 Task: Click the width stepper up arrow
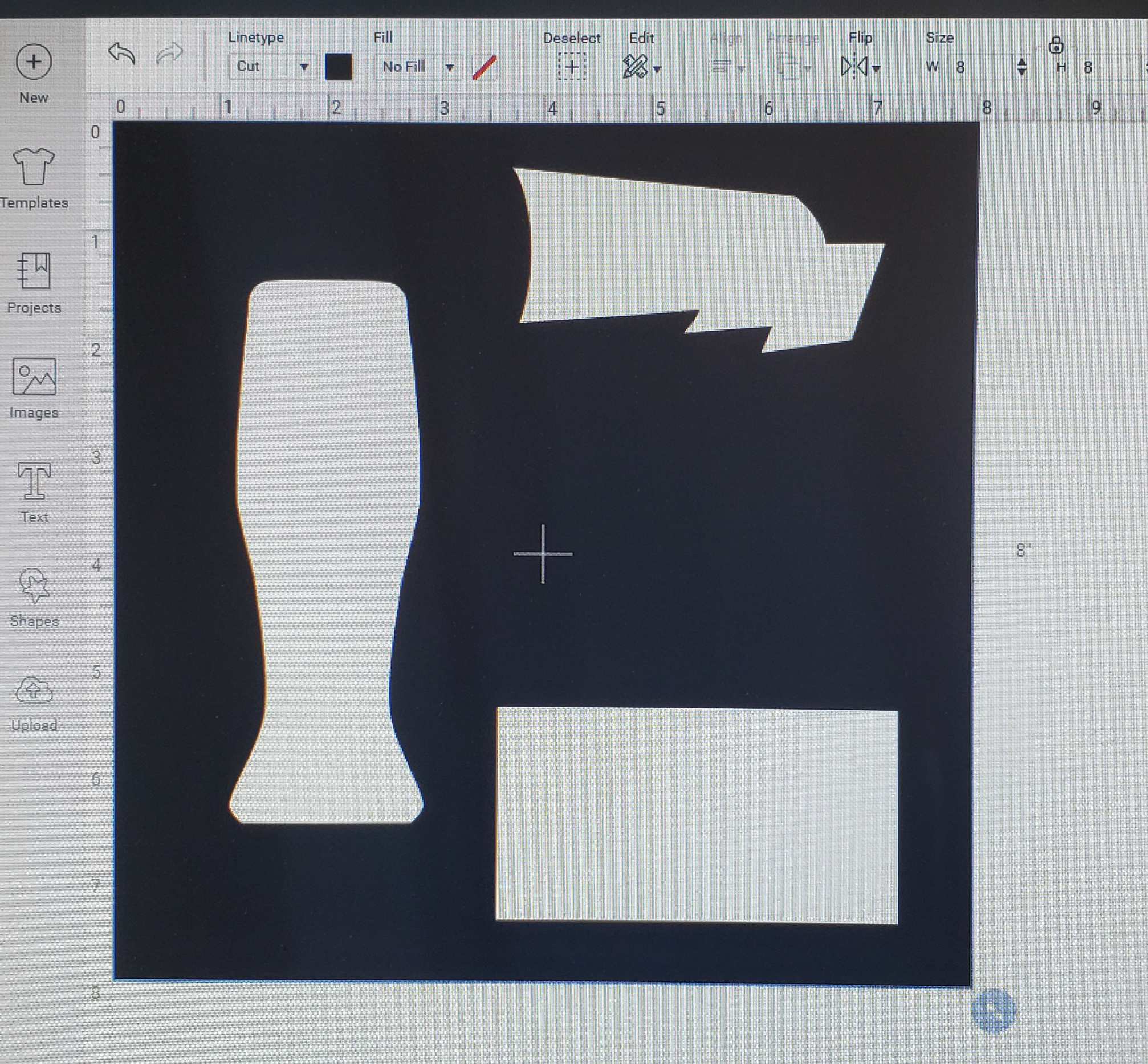point(1021,62)
